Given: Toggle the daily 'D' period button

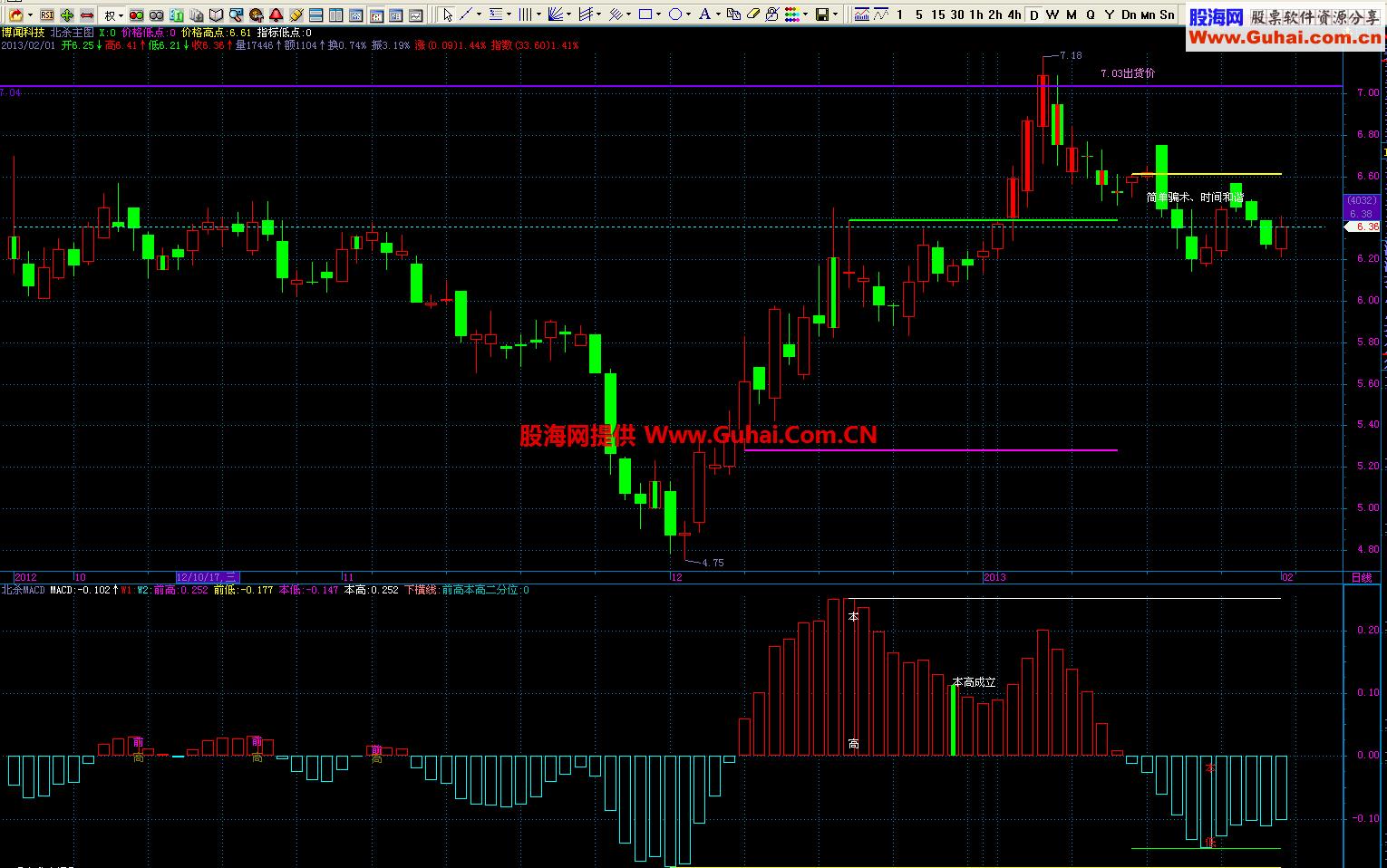Looking at the screenshot, I should (x=1033, y=14).
